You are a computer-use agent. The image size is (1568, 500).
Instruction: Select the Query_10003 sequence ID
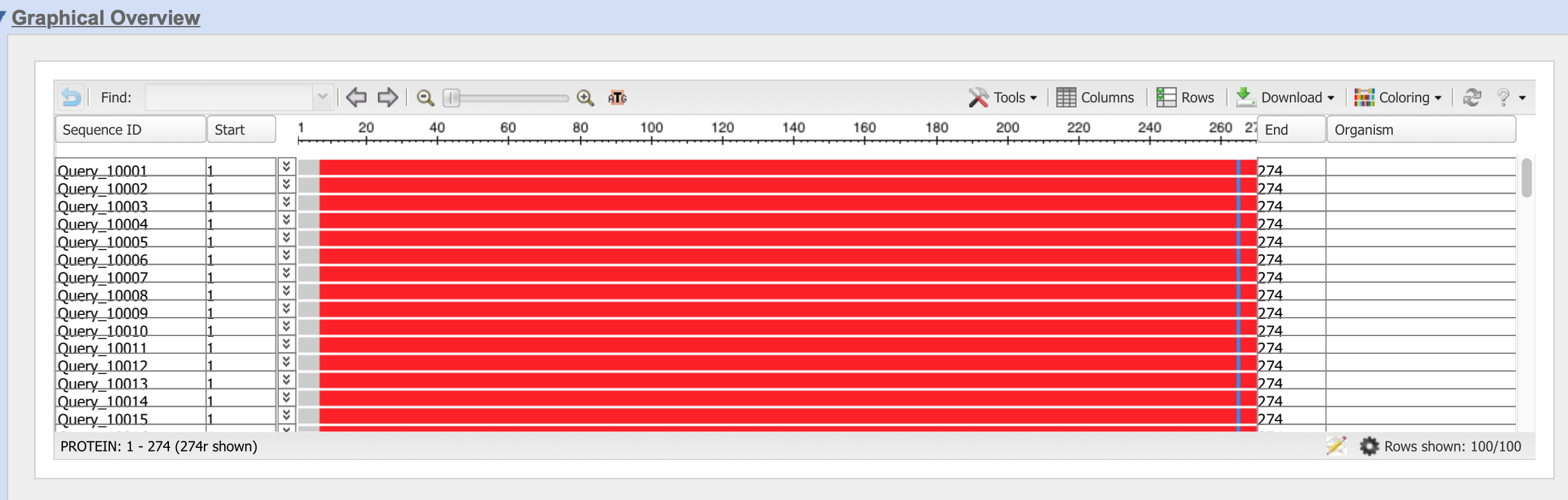click(102, 206)
